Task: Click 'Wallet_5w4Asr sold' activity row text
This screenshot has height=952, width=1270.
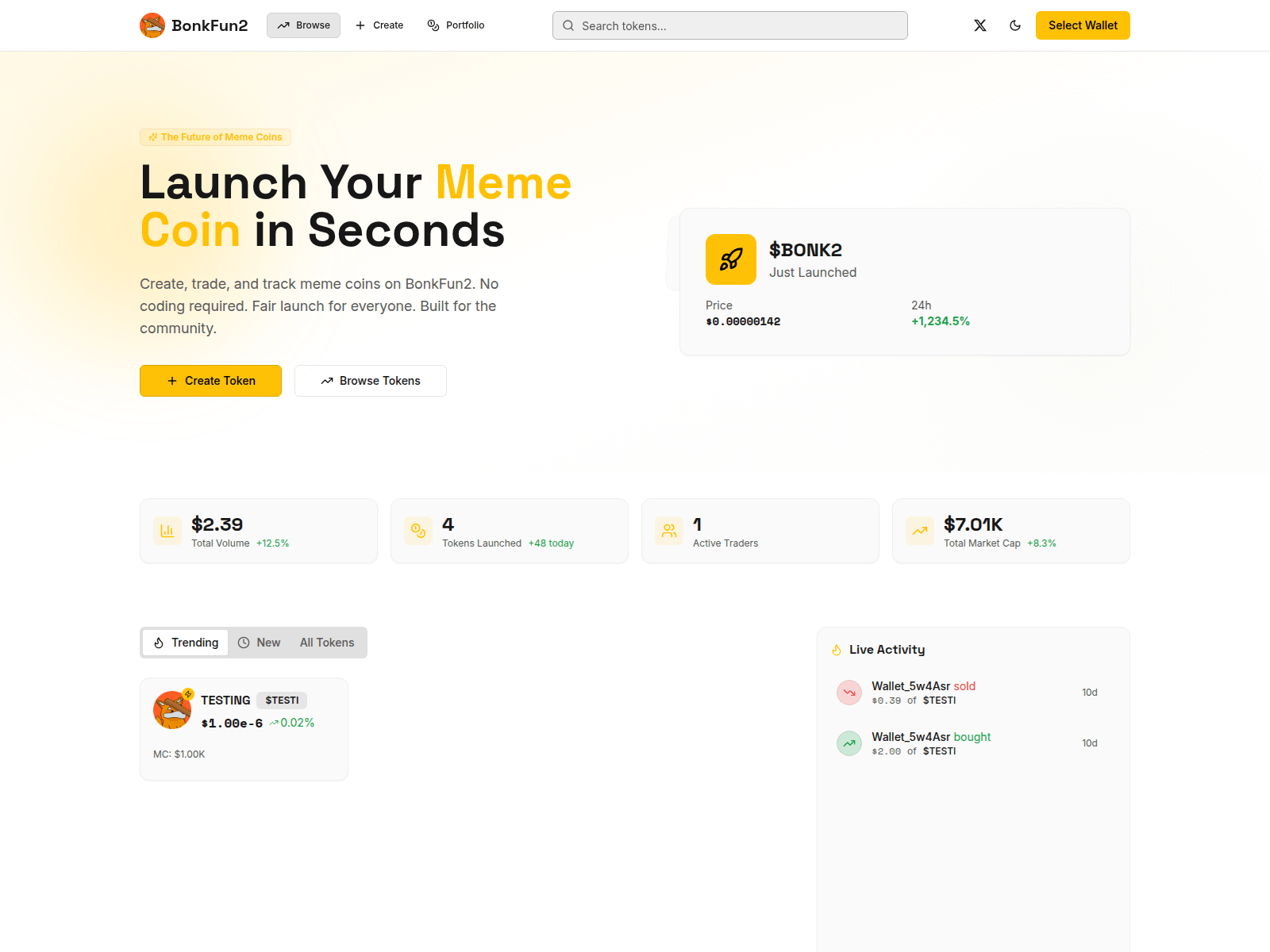Action: point(923,686)
